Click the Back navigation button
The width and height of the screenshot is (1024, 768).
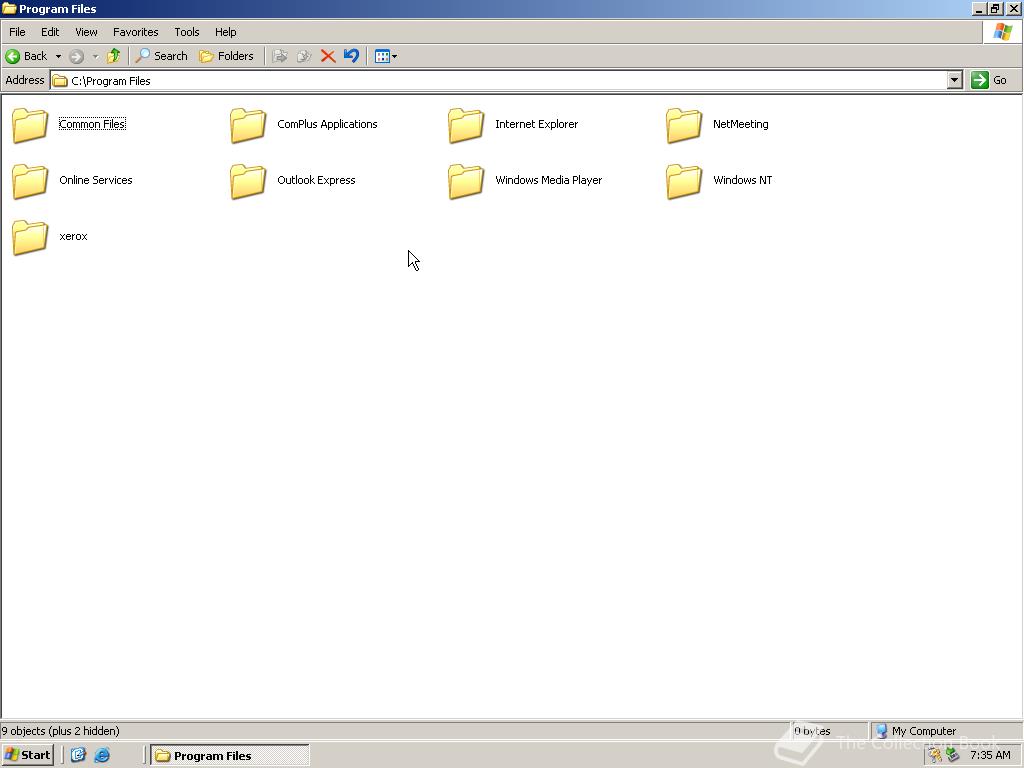26,56
